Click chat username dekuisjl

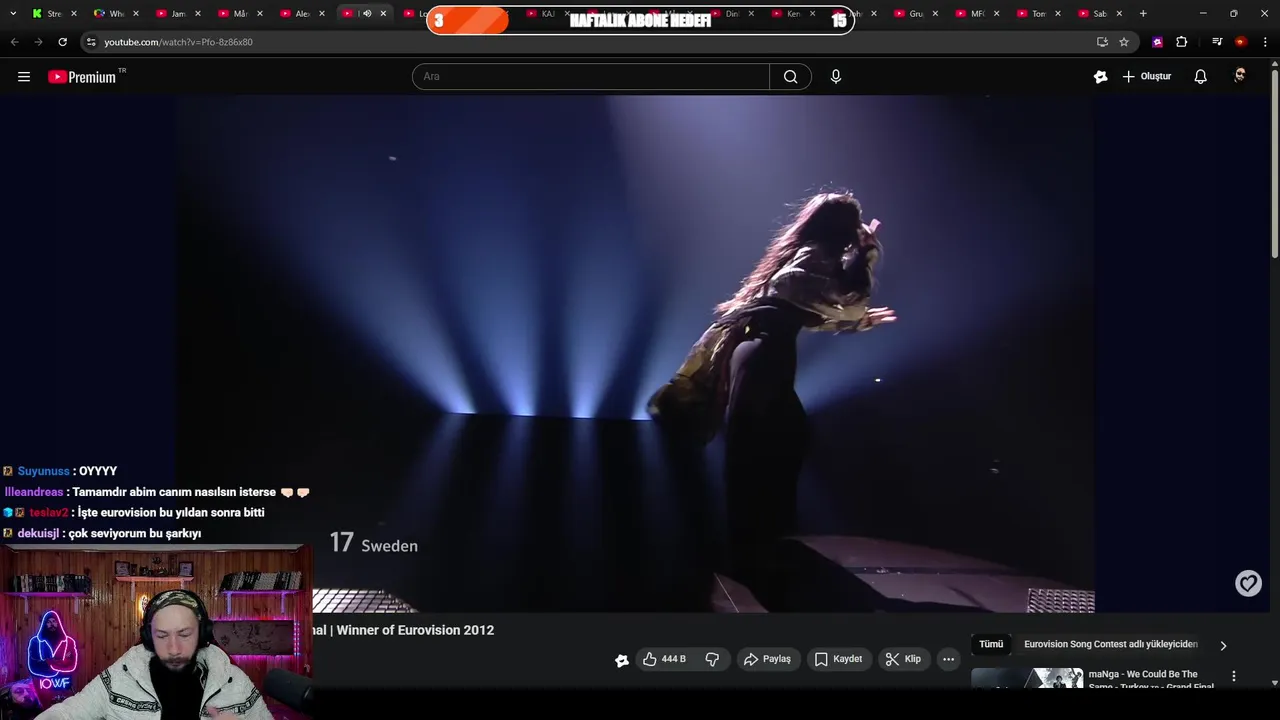38,534
